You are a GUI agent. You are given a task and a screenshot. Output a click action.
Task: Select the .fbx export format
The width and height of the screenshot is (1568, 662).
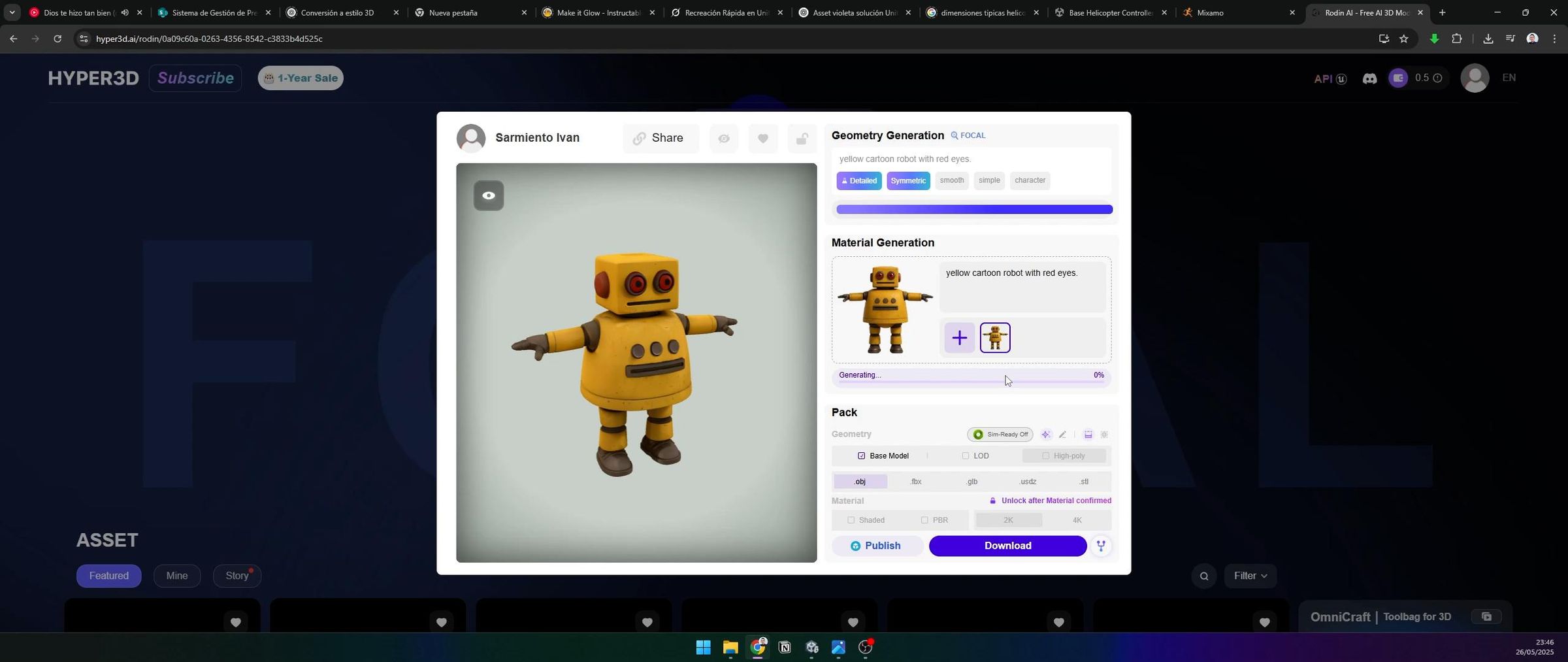click(915, 482)
